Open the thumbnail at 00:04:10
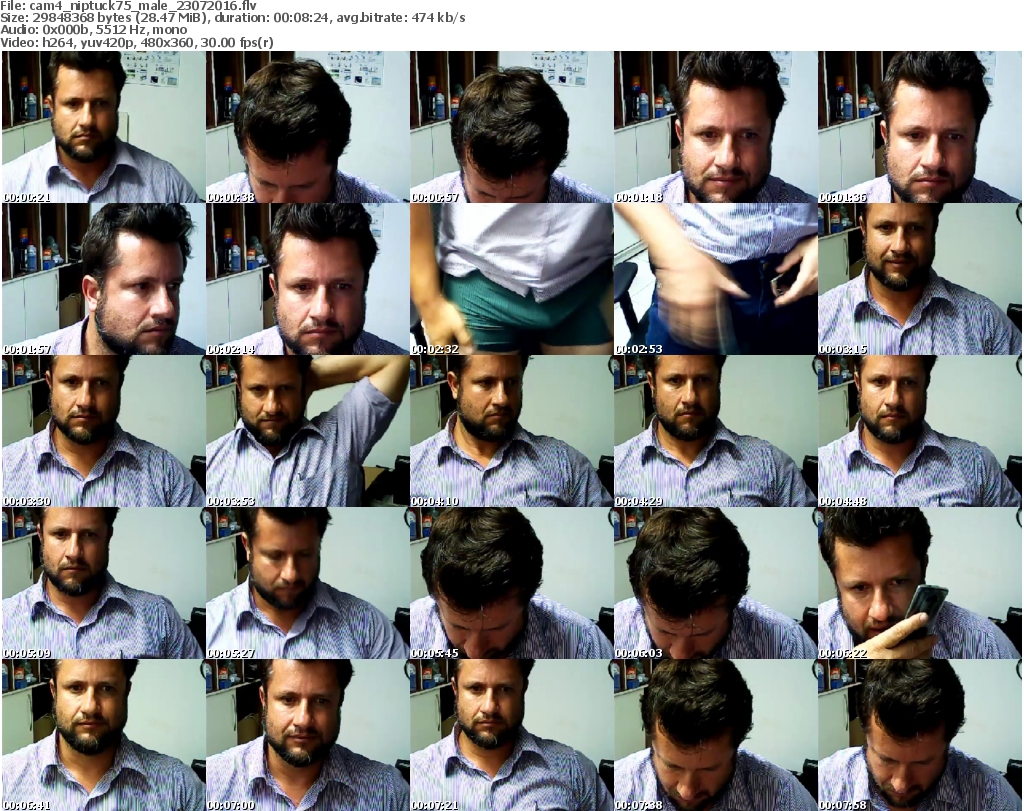 point(511,431)
